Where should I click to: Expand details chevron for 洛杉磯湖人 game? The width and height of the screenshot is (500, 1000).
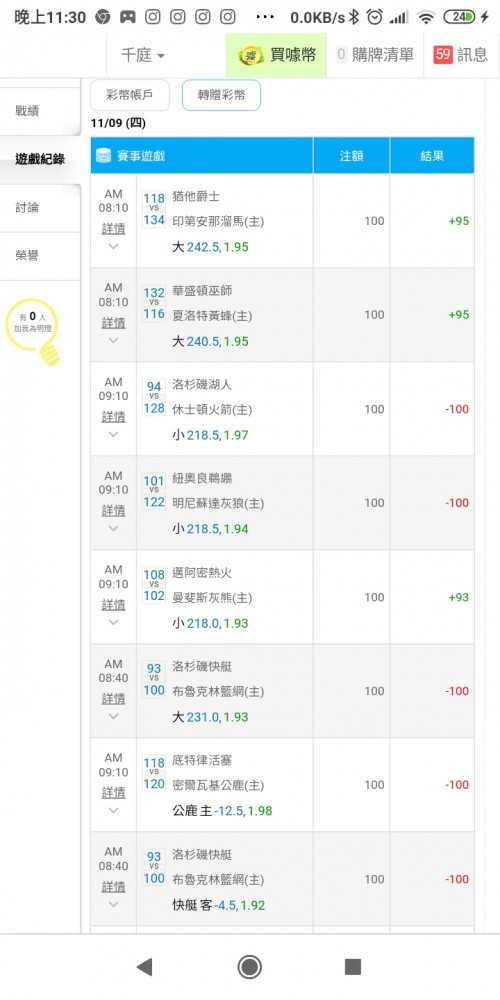pos(114,434)
